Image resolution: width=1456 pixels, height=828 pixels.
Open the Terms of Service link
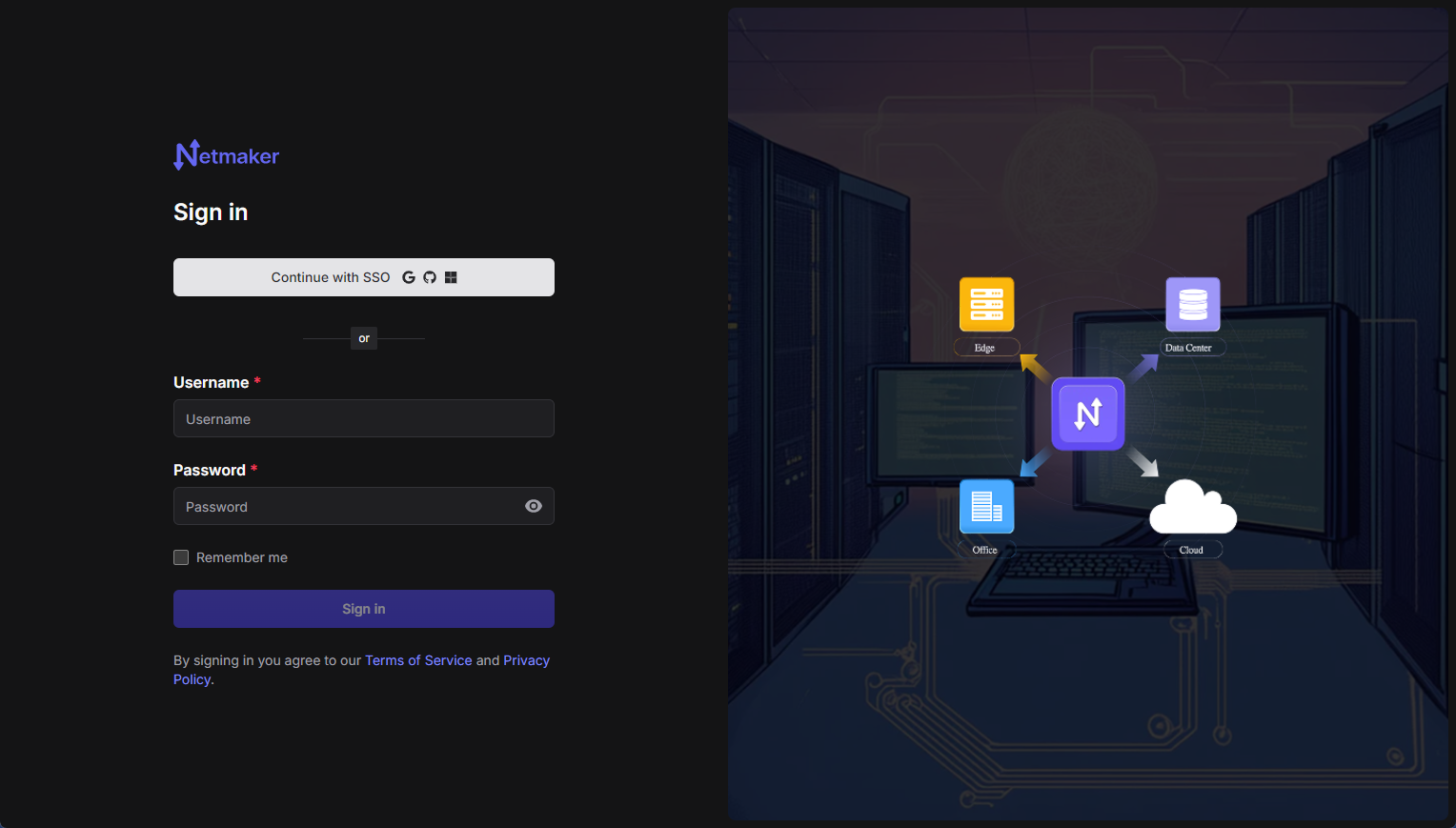click(x=418, y=660)
